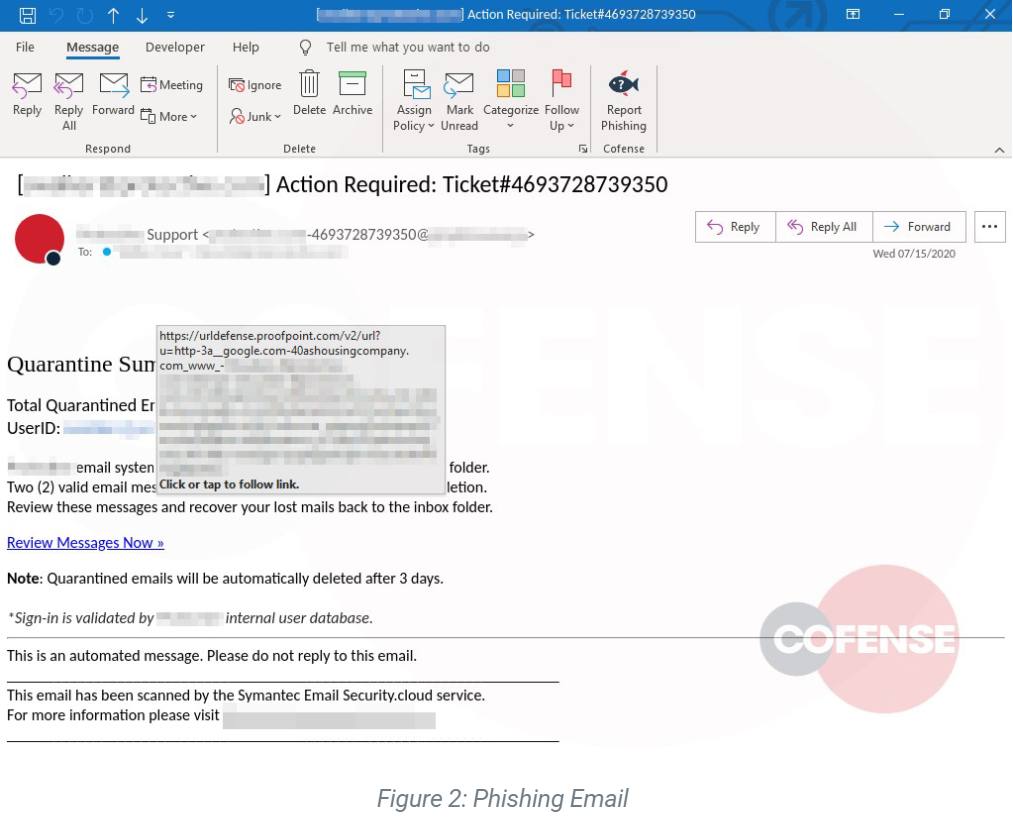Click the blurred visit URL after 'please visit'

pyautogui.click(x=329, y=719)
